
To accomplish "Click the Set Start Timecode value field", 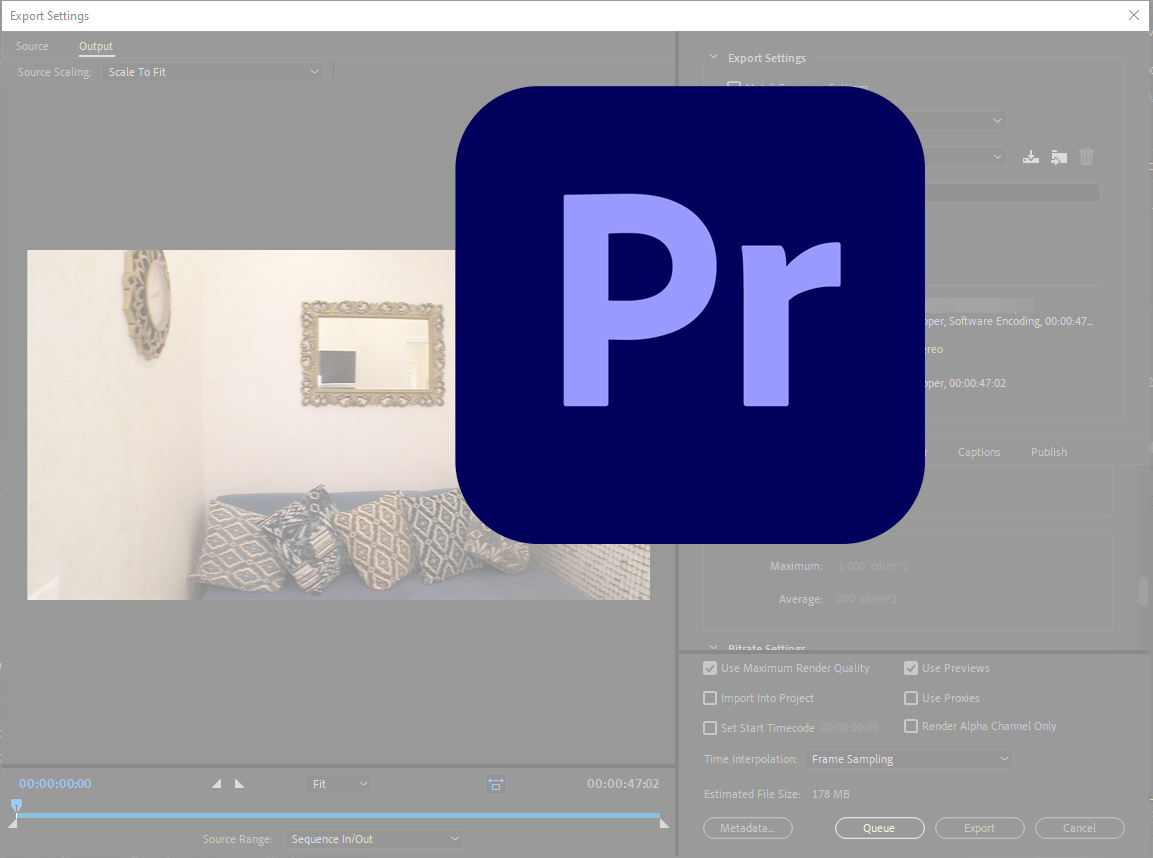I will [x=849, y=727].
